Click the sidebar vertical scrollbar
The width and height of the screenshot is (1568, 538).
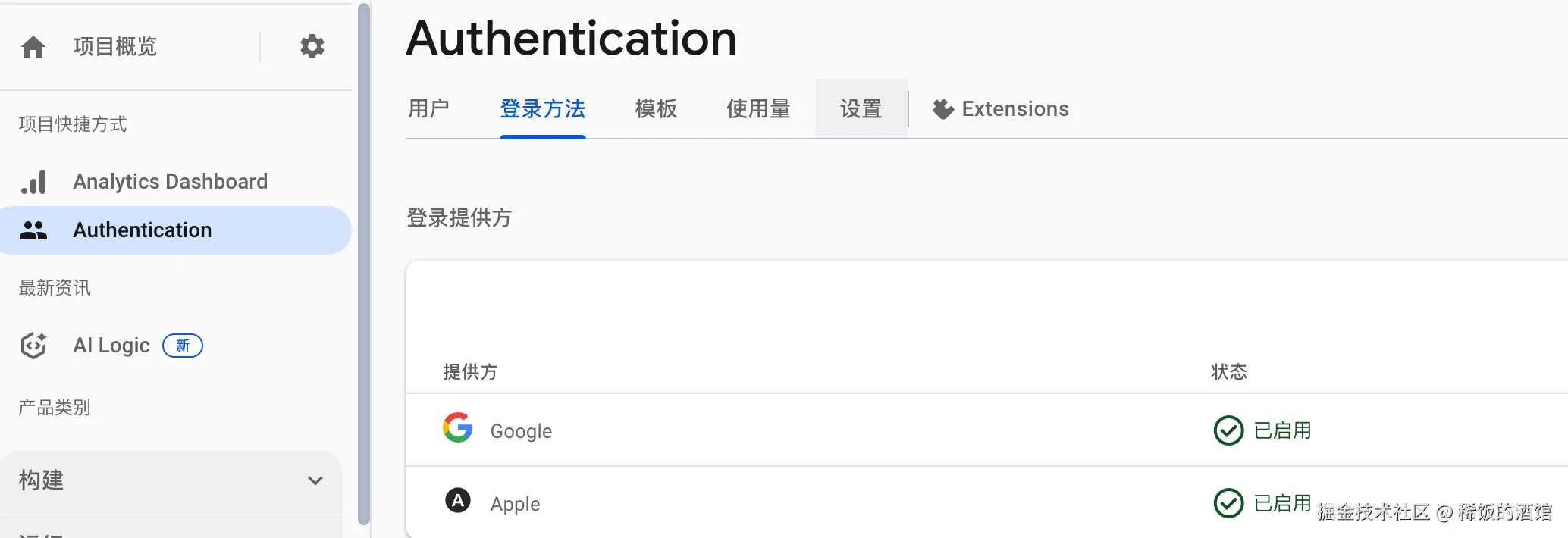364,264
